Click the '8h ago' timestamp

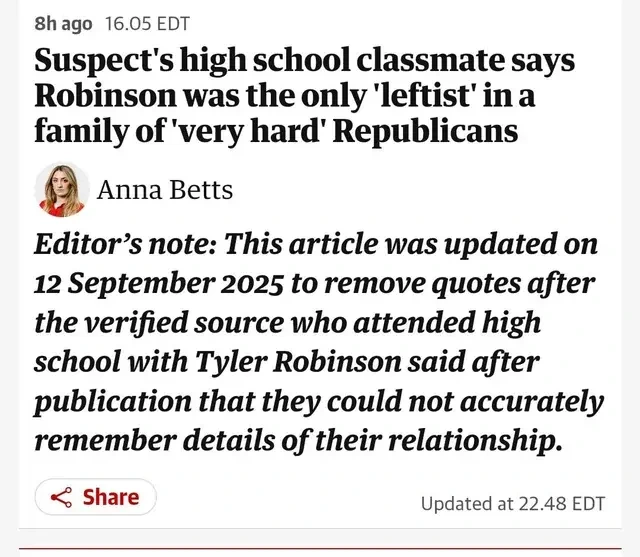point(63,23)
